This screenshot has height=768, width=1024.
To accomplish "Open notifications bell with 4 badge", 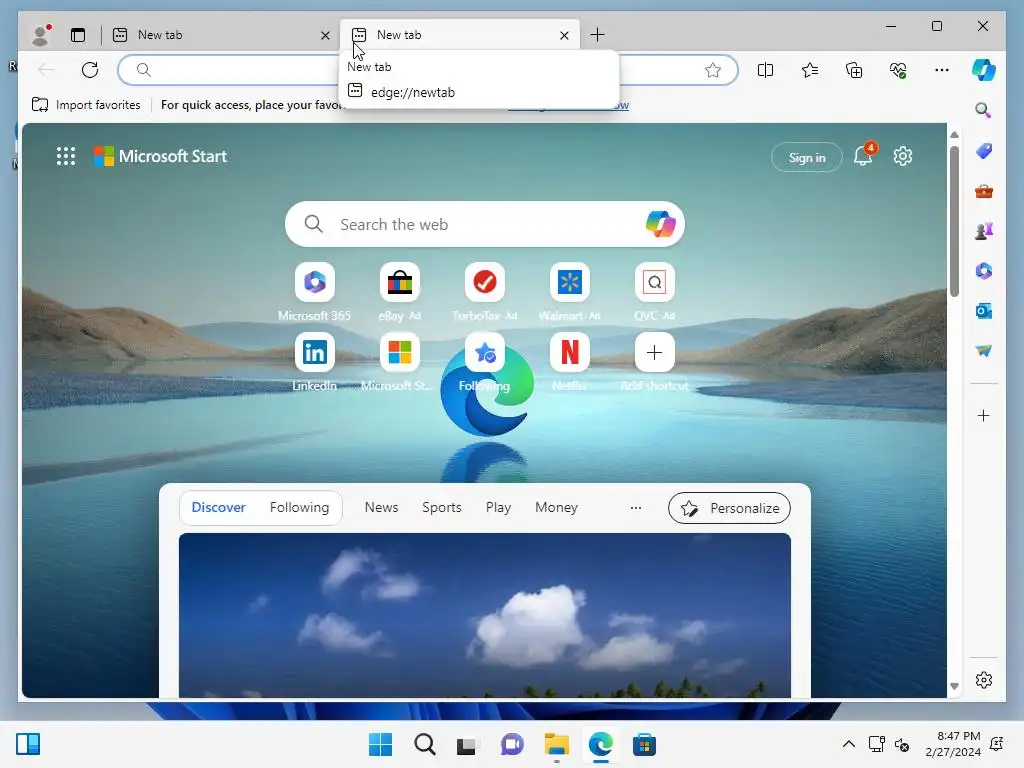I will pyautogui.click(x=863, y=156).
